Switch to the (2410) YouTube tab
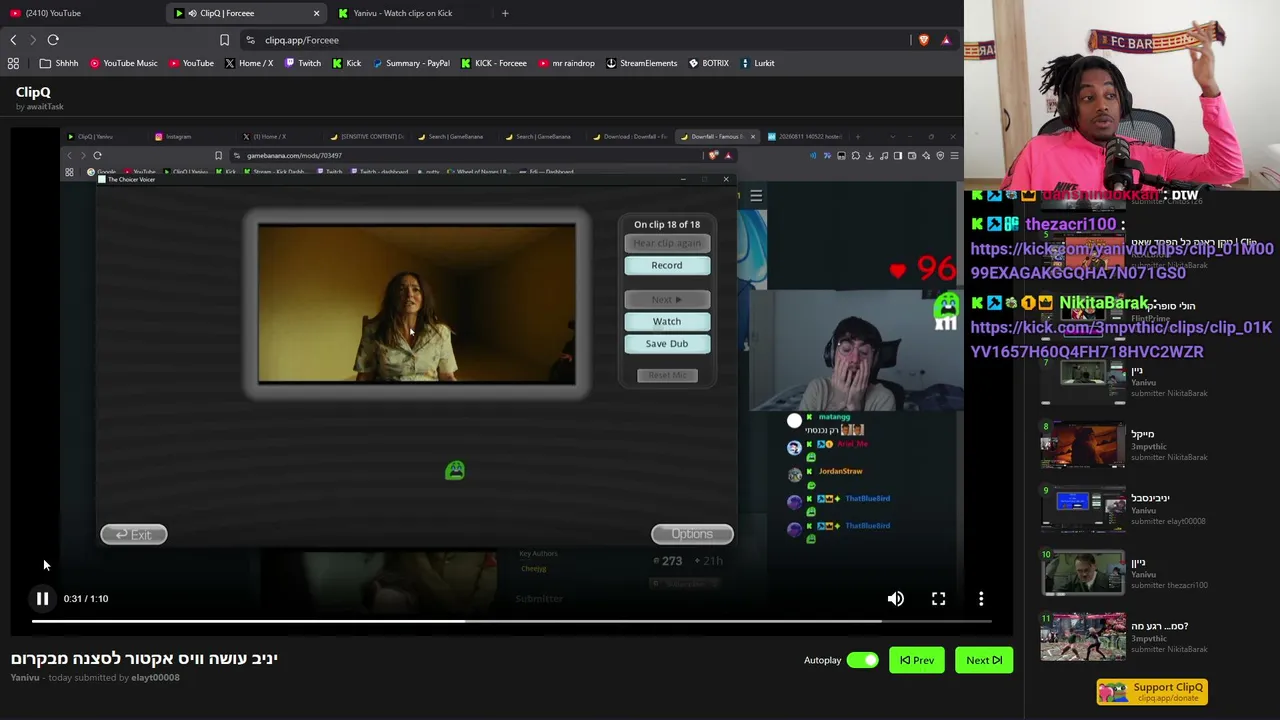This screenshot has height=720, width=1280. click(82, 13)
